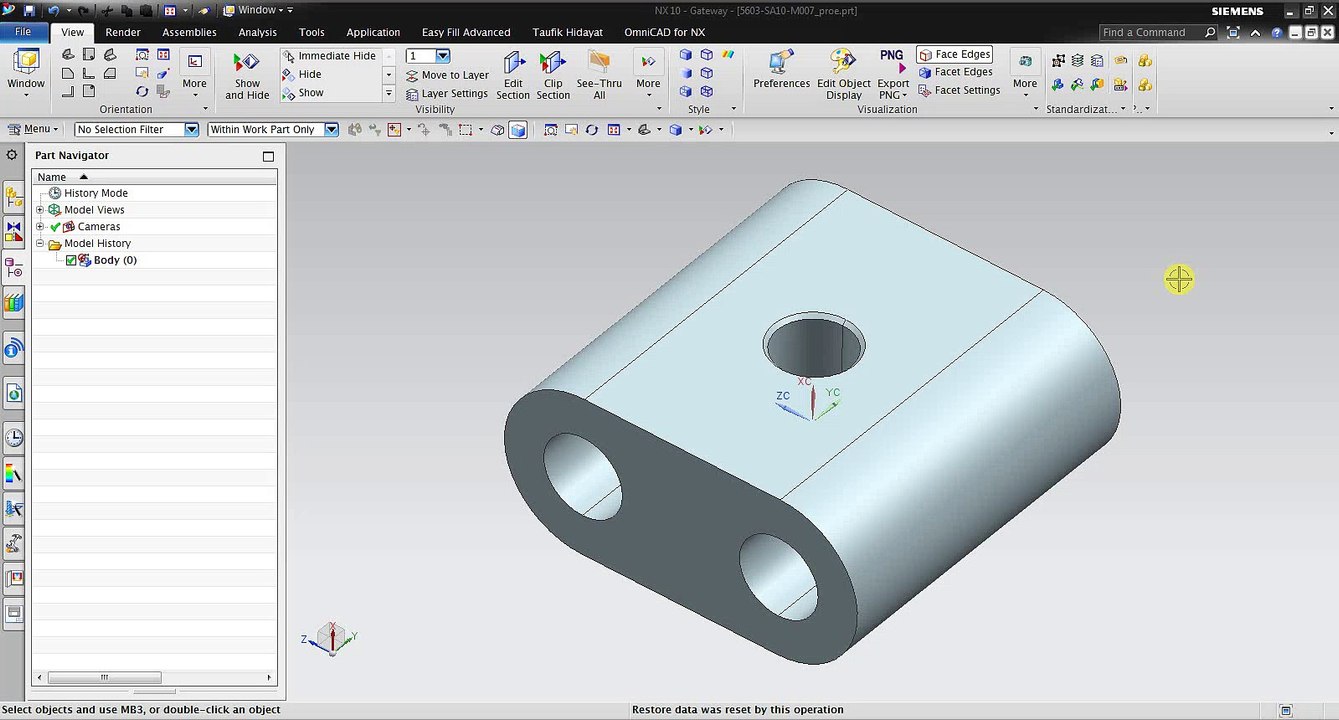Toggle the Face Edges option
The width and height of the screenshot is (1339, 720).
(x=954, y=55)
